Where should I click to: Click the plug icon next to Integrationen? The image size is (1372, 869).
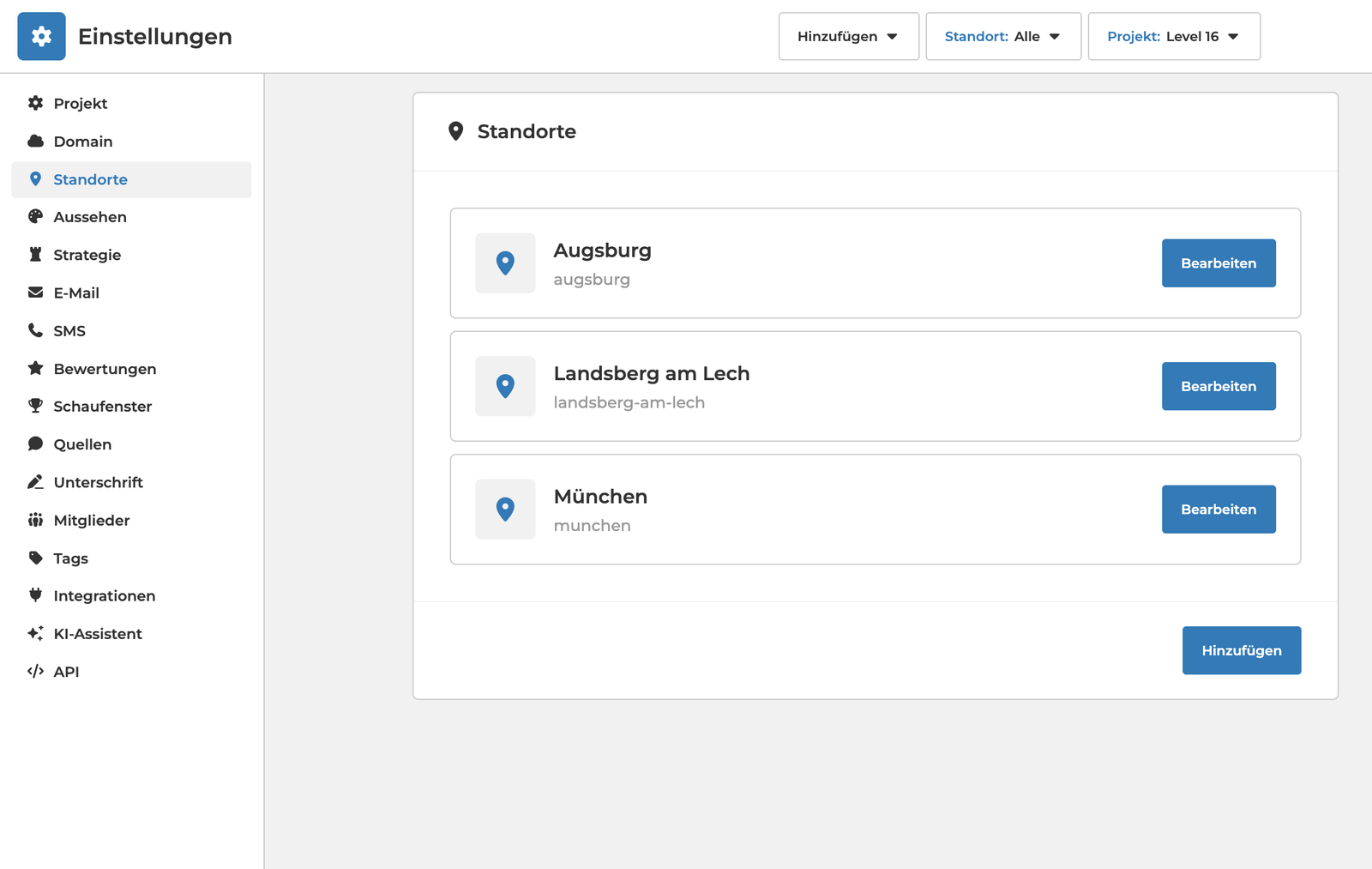(35, 595)
